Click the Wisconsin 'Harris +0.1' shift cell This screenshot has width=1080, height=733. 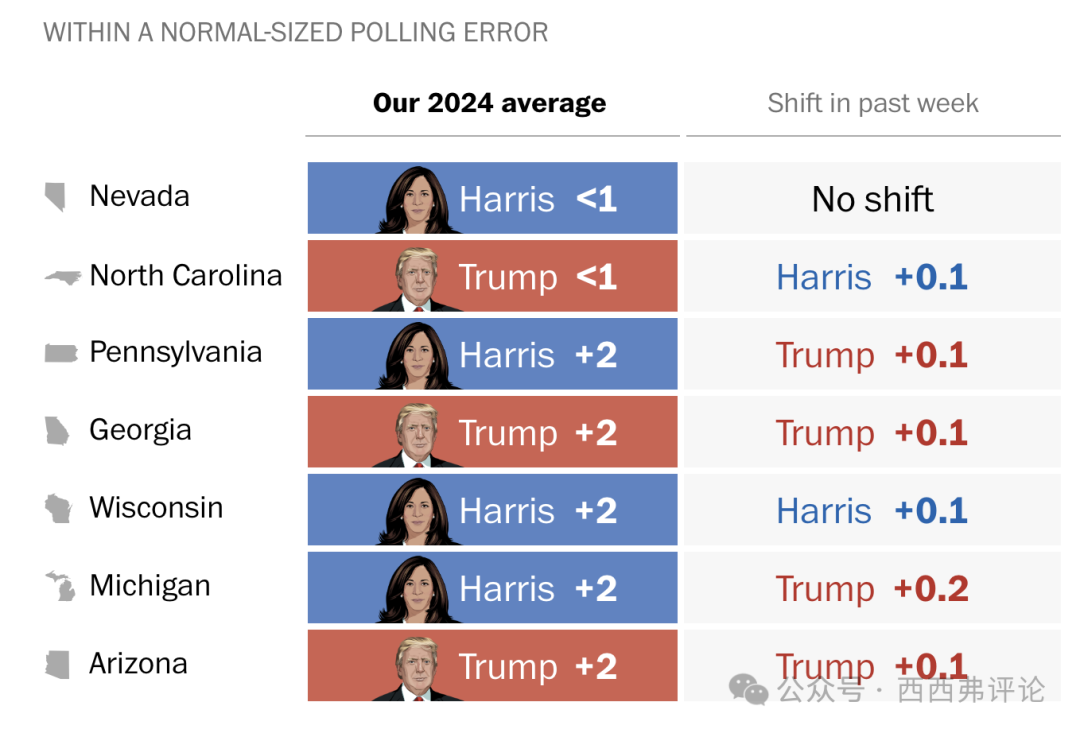[872, 511]
